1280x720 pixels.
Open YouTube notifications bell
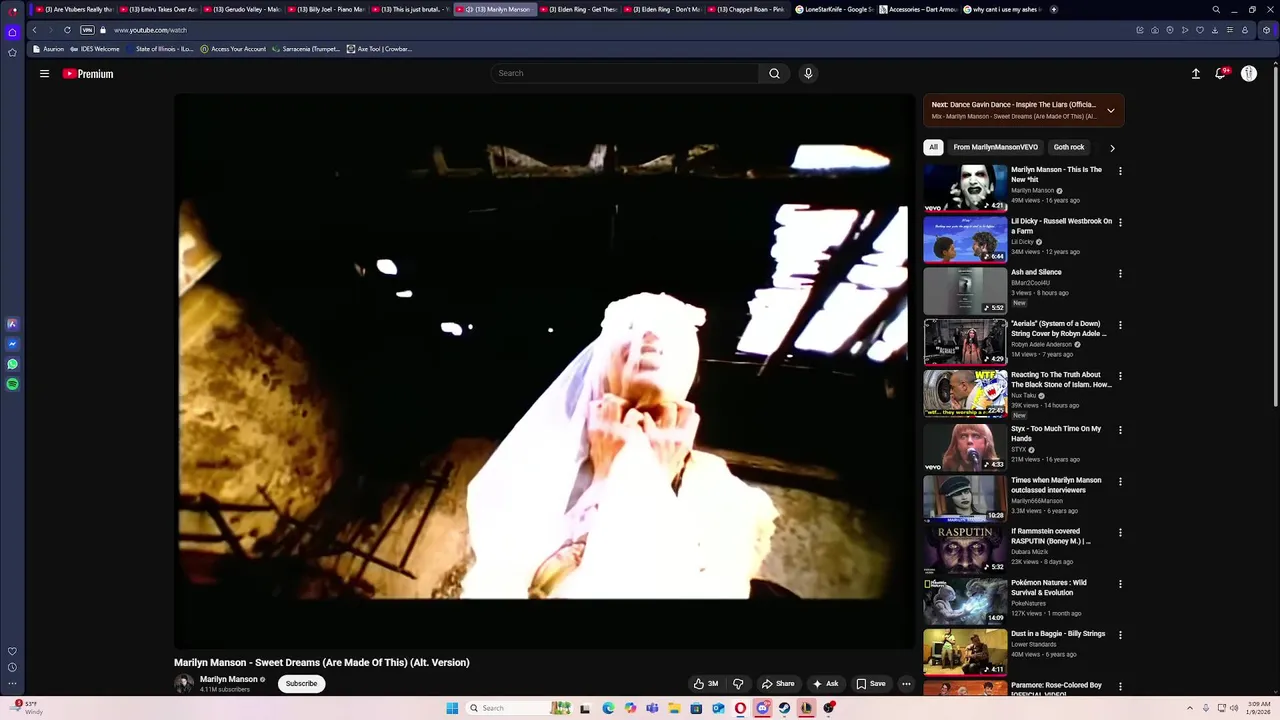tap(1221, 73)
